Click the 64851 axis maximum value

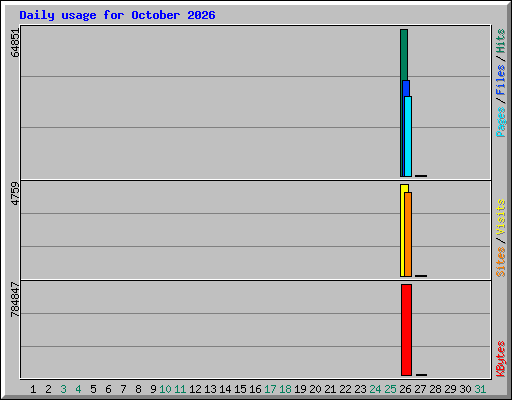pyautogui.click(x=15, y=43)
